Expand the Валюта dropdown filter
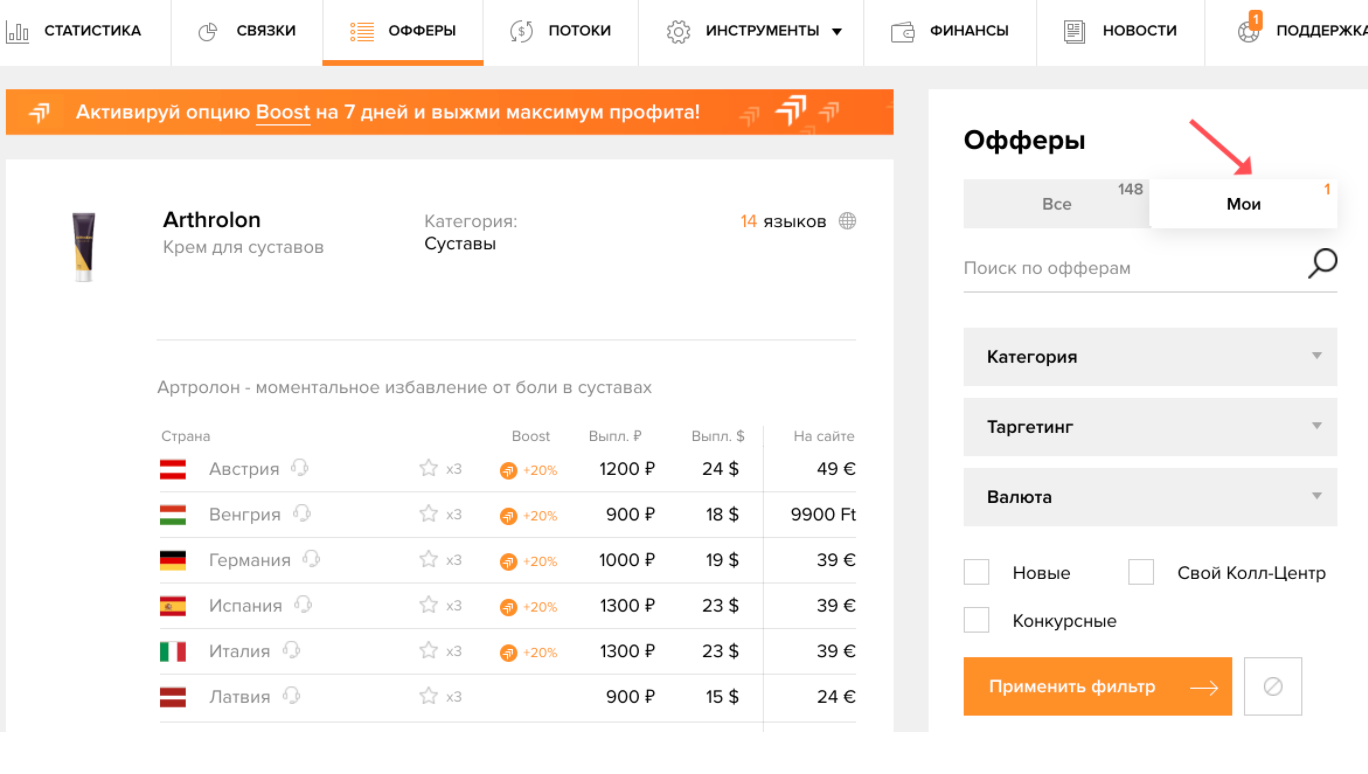The image size is (1368, 774). (1149, 497)
